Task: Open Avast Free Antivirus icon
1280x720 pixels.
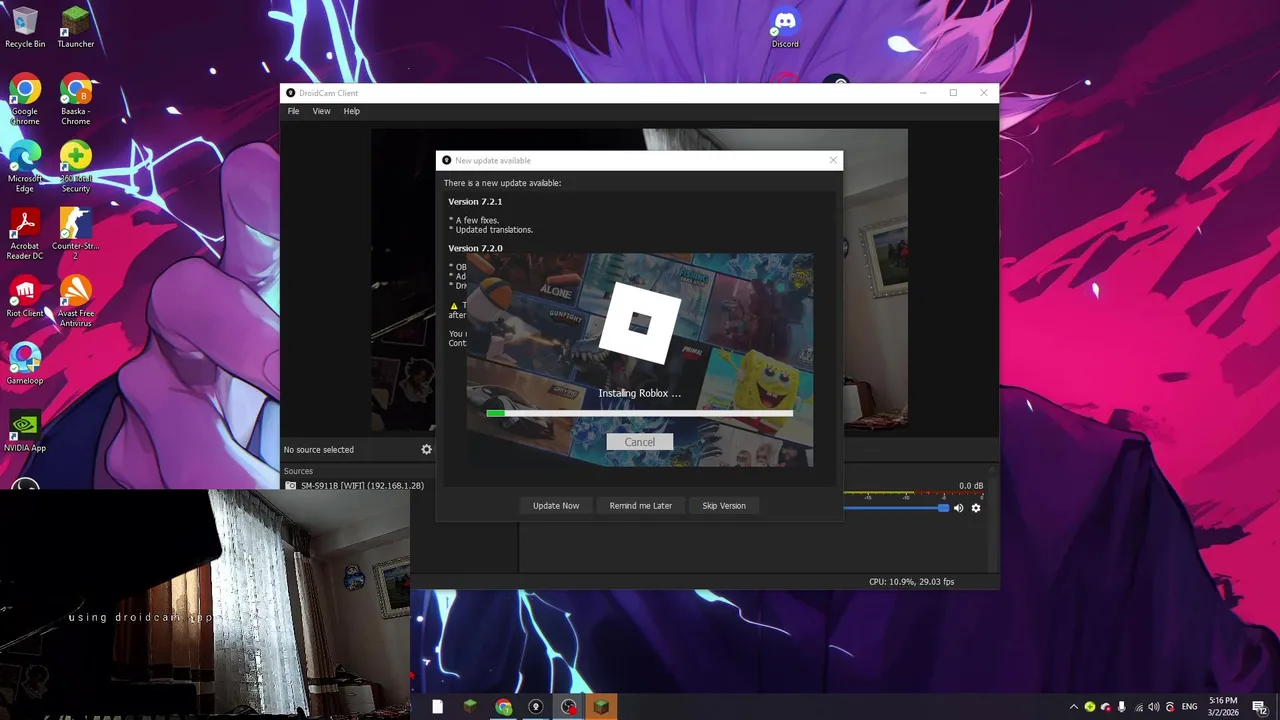Action: click(75, 301)
